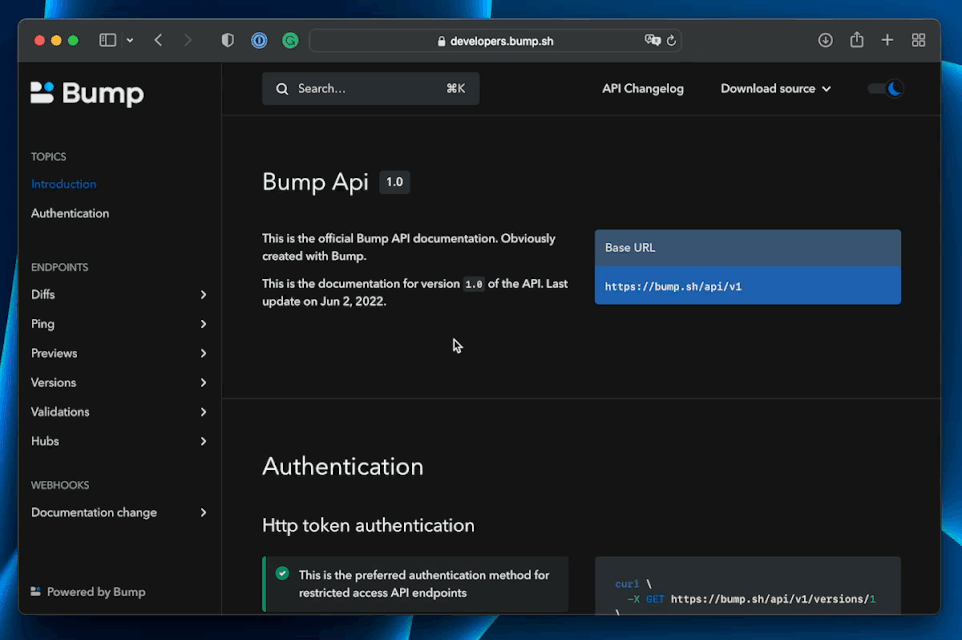Click the Share icon in Safari toolbar
This screenshot has height=640, width=962.
point(856,40)
